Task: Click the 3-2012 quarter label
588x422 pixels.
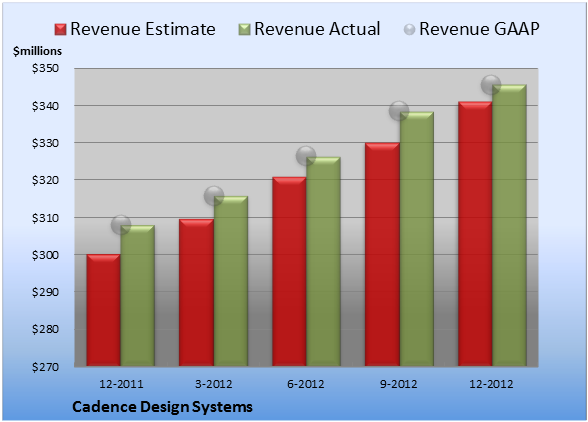Action: coord(214,384)
